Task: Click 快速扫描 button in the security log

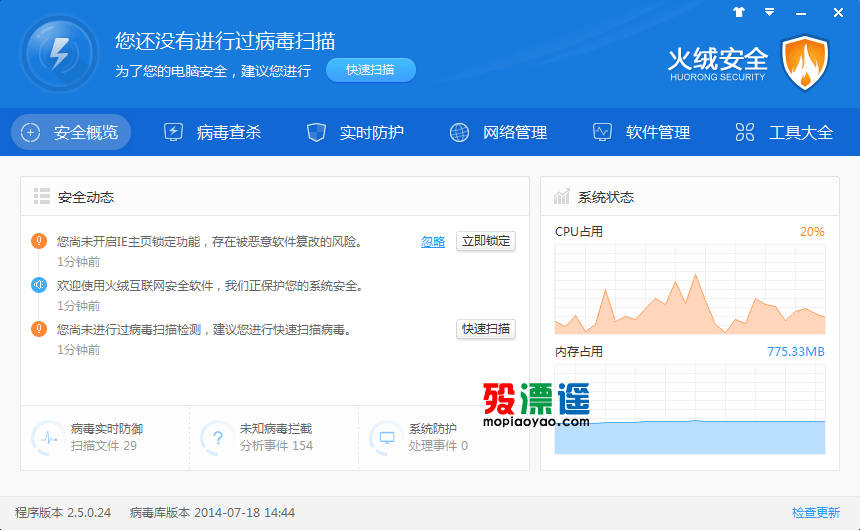Action: pos(485,329)
